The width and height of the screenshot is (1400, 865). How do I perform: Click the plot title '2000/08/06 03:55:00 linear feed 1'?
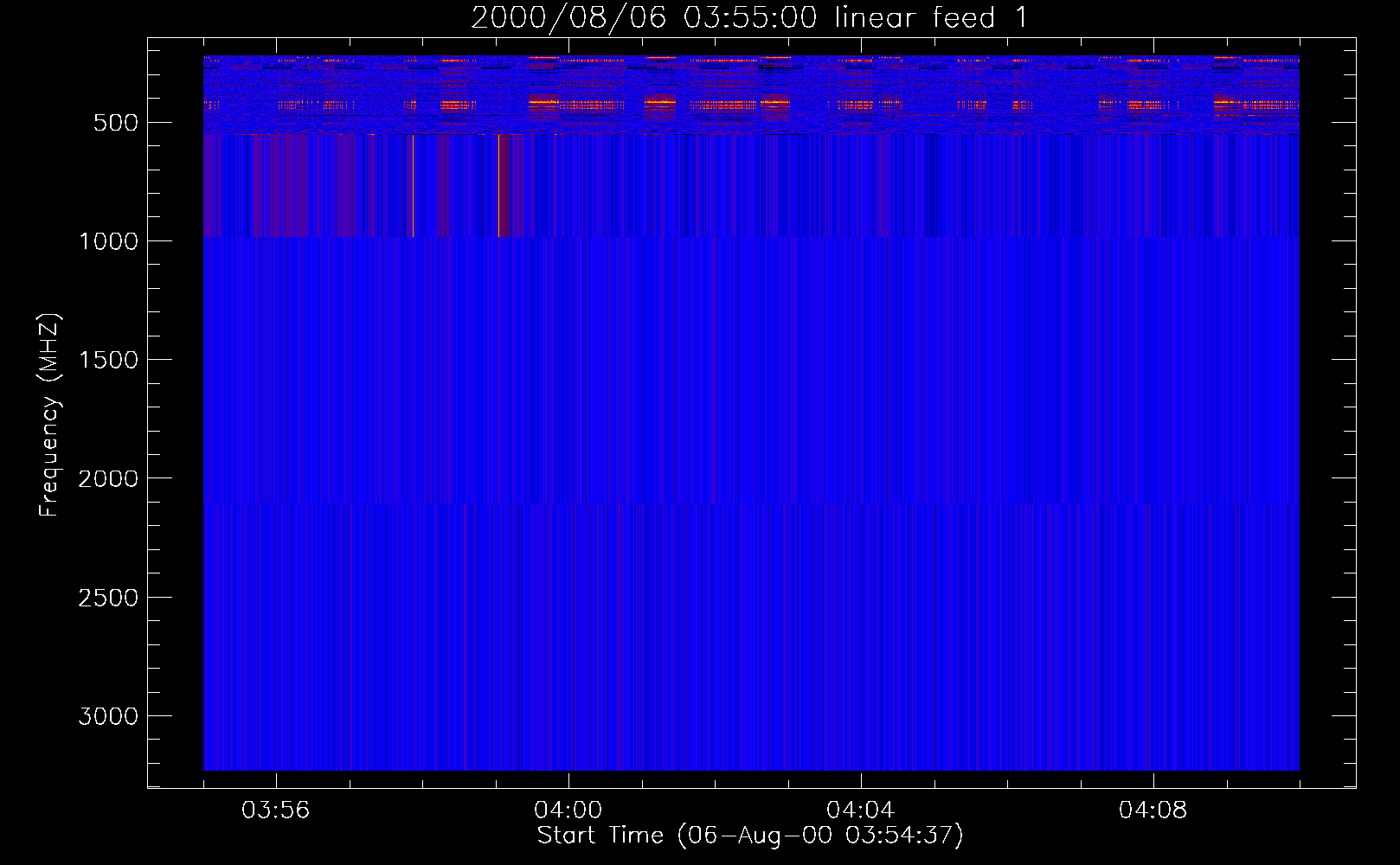pos(749,17)
